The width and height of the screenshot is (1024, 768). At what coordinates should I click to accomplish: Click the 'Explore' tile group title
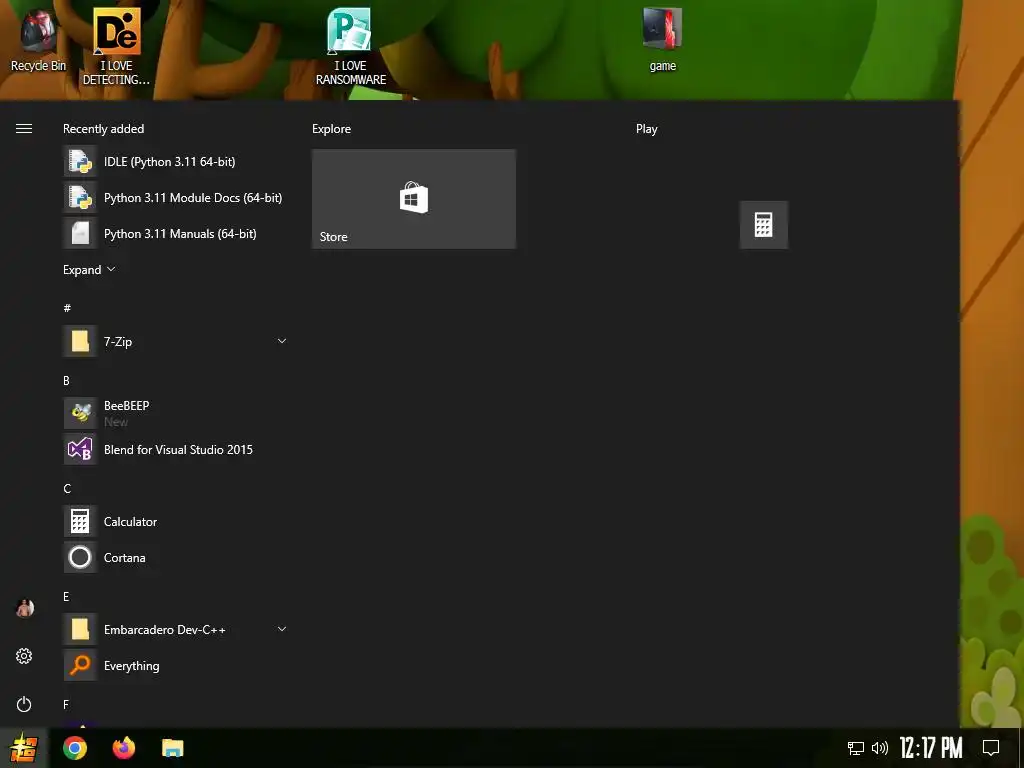pyautogui.click(x=331, y=129)
